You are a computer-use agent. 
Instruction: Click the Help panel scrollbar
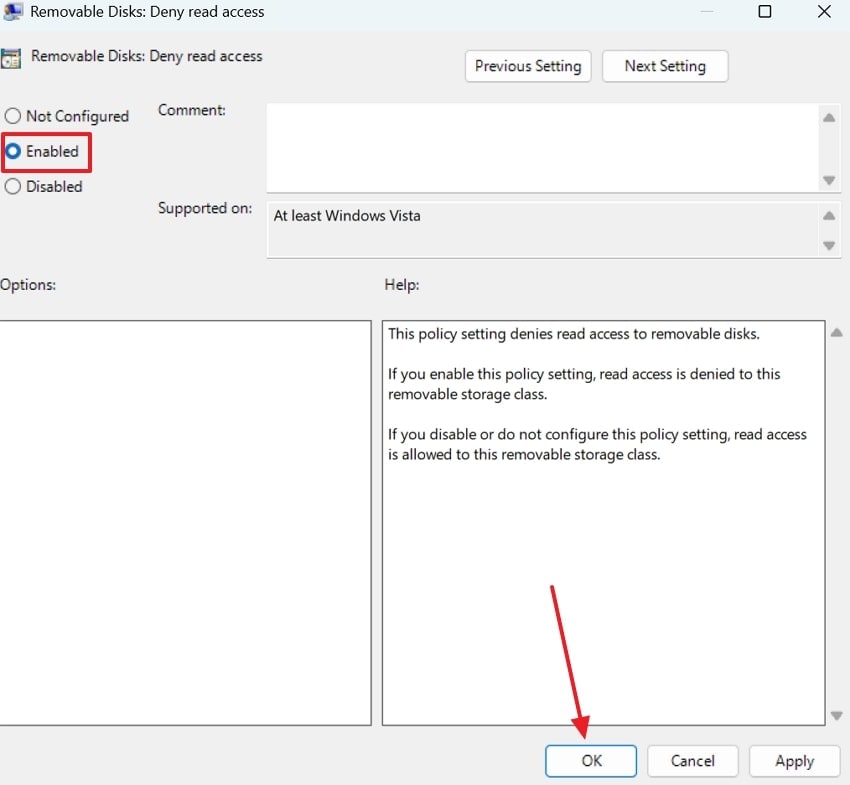(x=836, y=520)
